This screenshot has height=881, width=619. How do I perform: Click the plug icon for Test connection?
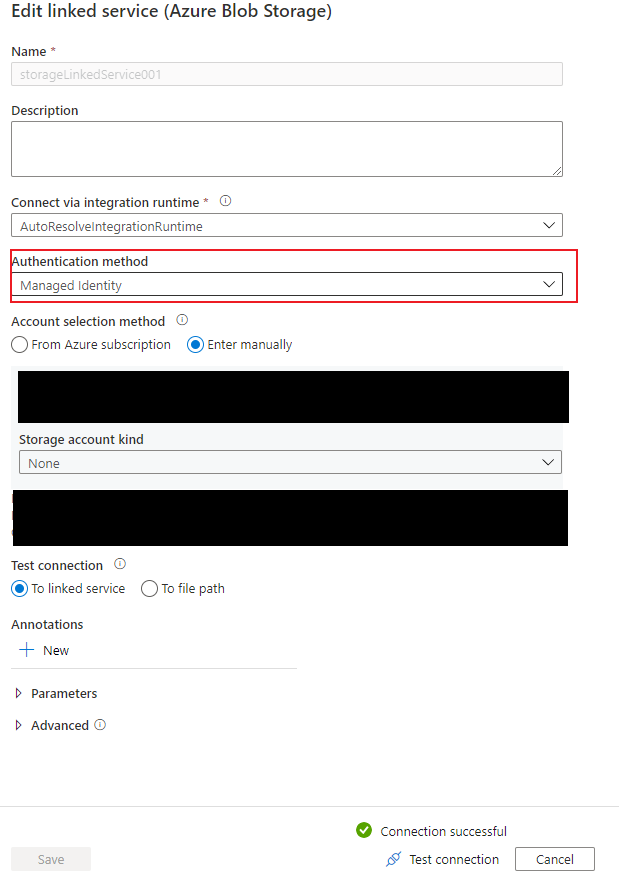point(393,859)
